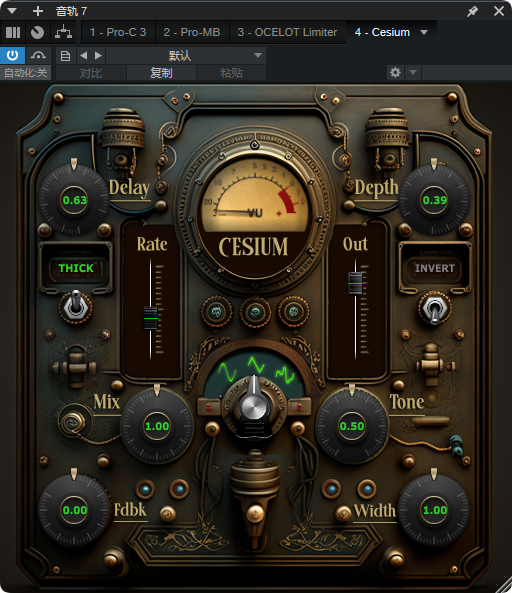Click the Tone label

tap(406, 402)
